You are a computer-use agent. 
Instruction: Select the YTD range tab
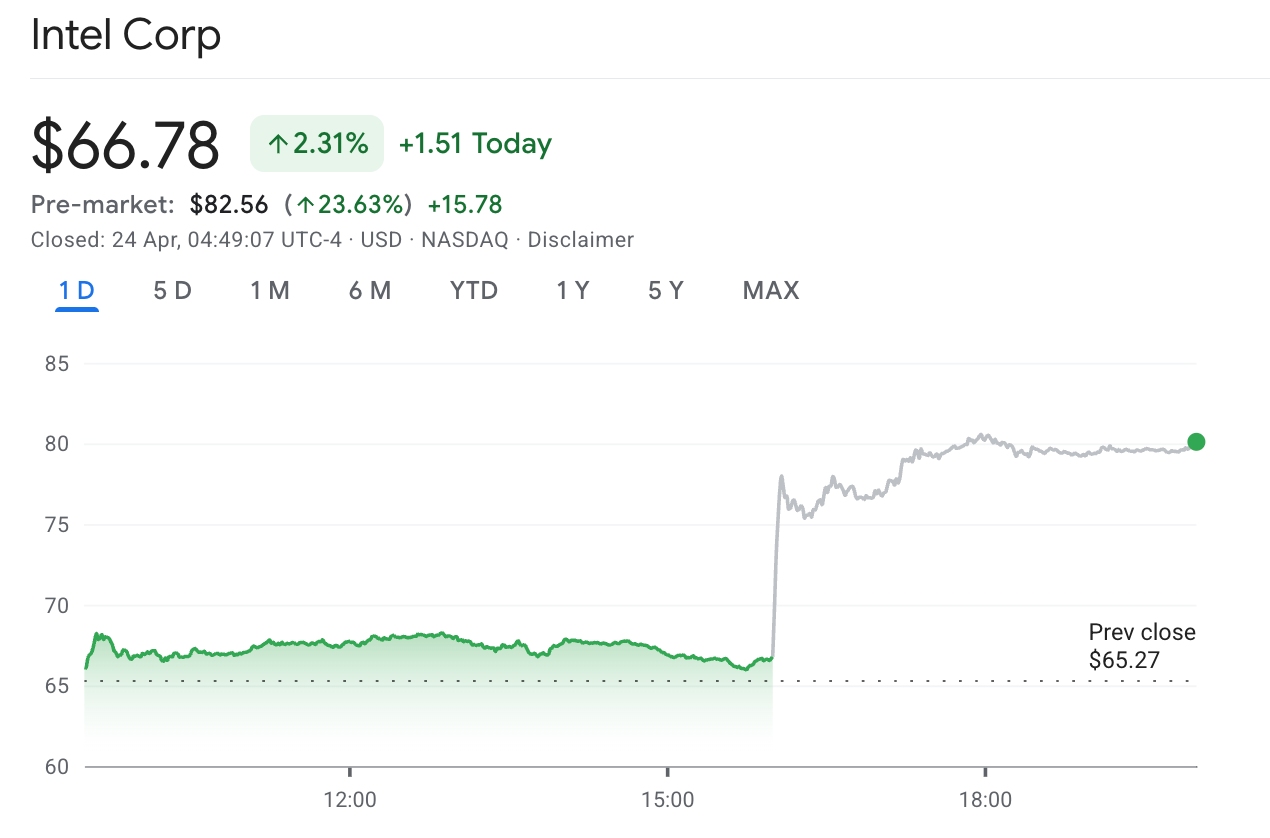(x=474, y=291)
